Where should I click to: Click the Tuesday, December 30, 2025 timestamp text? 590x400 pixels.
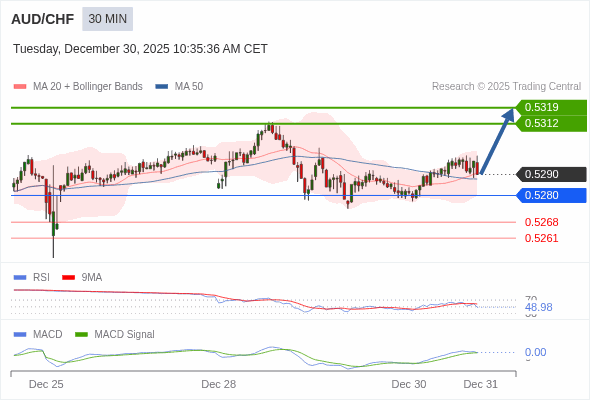140,49
